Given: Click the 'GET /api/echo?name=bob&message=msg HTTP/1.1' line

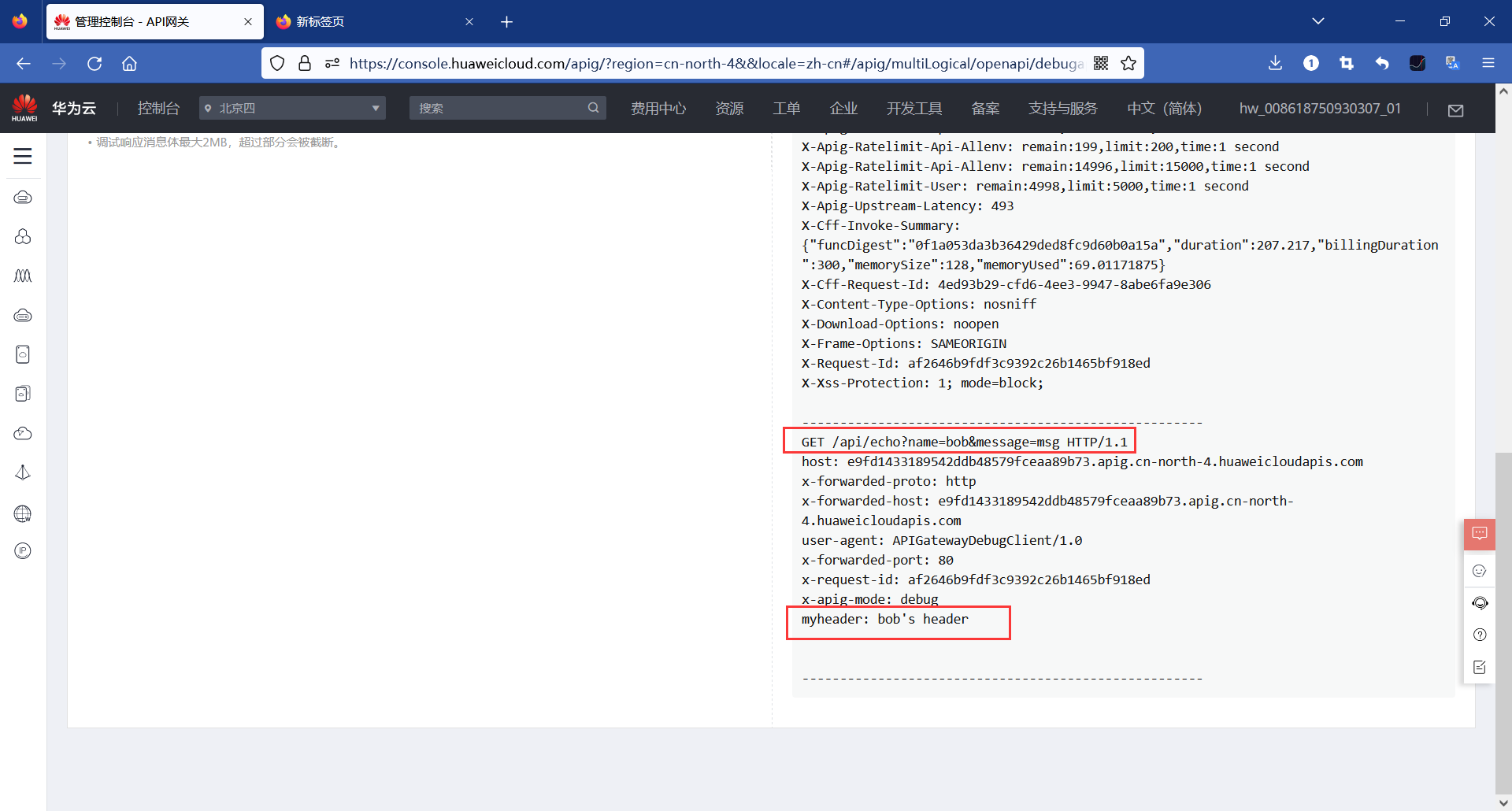Looking at the screenshot, I should [x=964, y=442].
